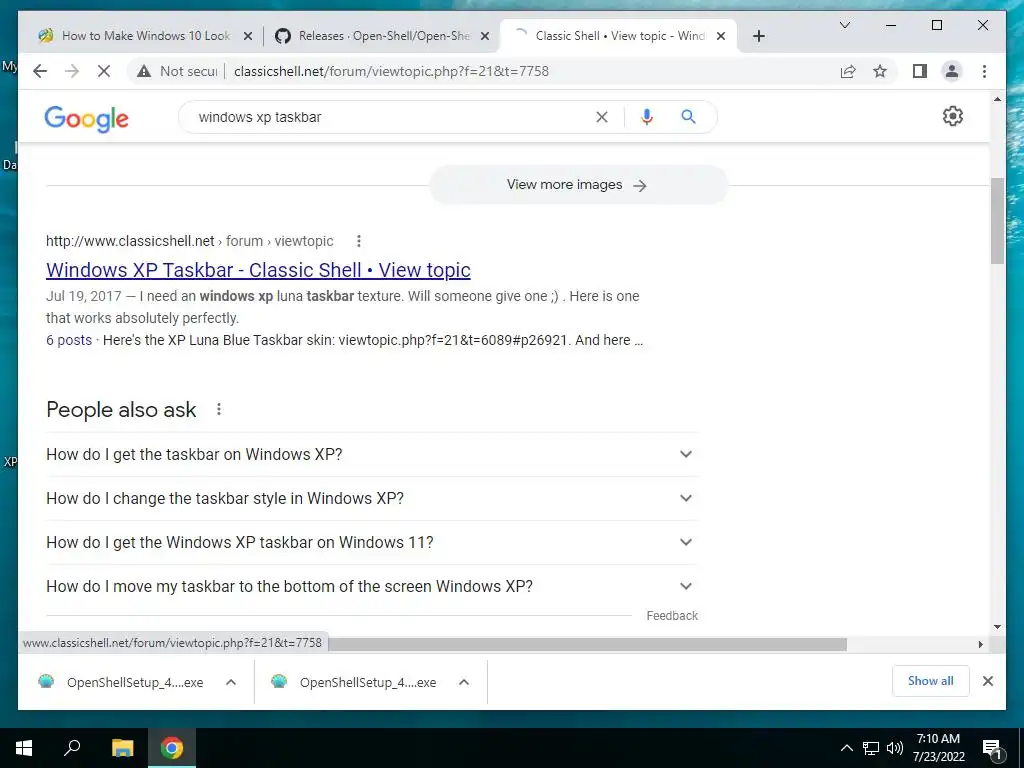Open second OpenShellSetup download options arrow
1024x768 pixels.
tap(464, 682)
